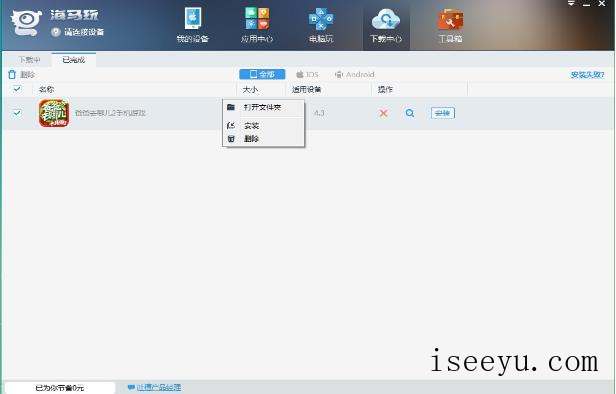Filter the list by Android
Screen dimensions: 616x394
tap(354, 74)
